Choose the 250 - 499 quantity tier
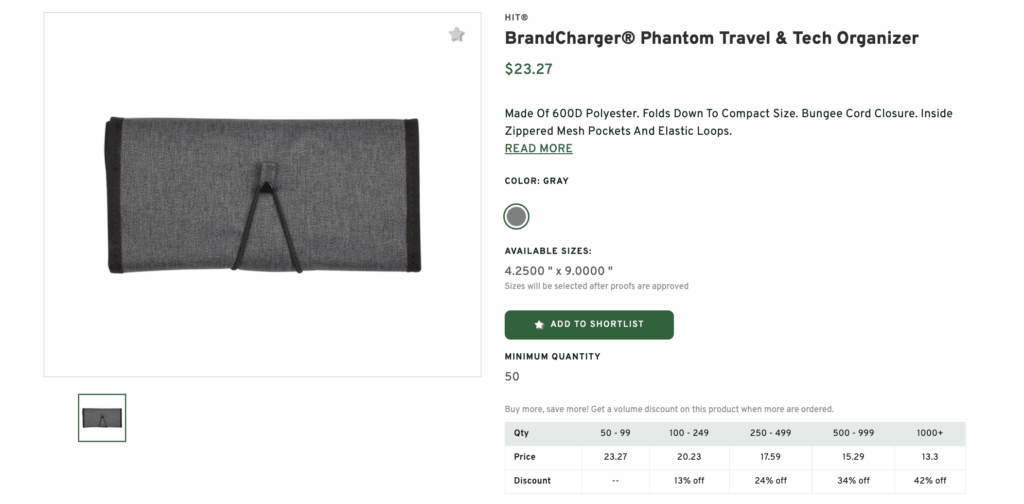This screenshot has width=1024, height=504. pyautogui.click(x=768, y=433)
